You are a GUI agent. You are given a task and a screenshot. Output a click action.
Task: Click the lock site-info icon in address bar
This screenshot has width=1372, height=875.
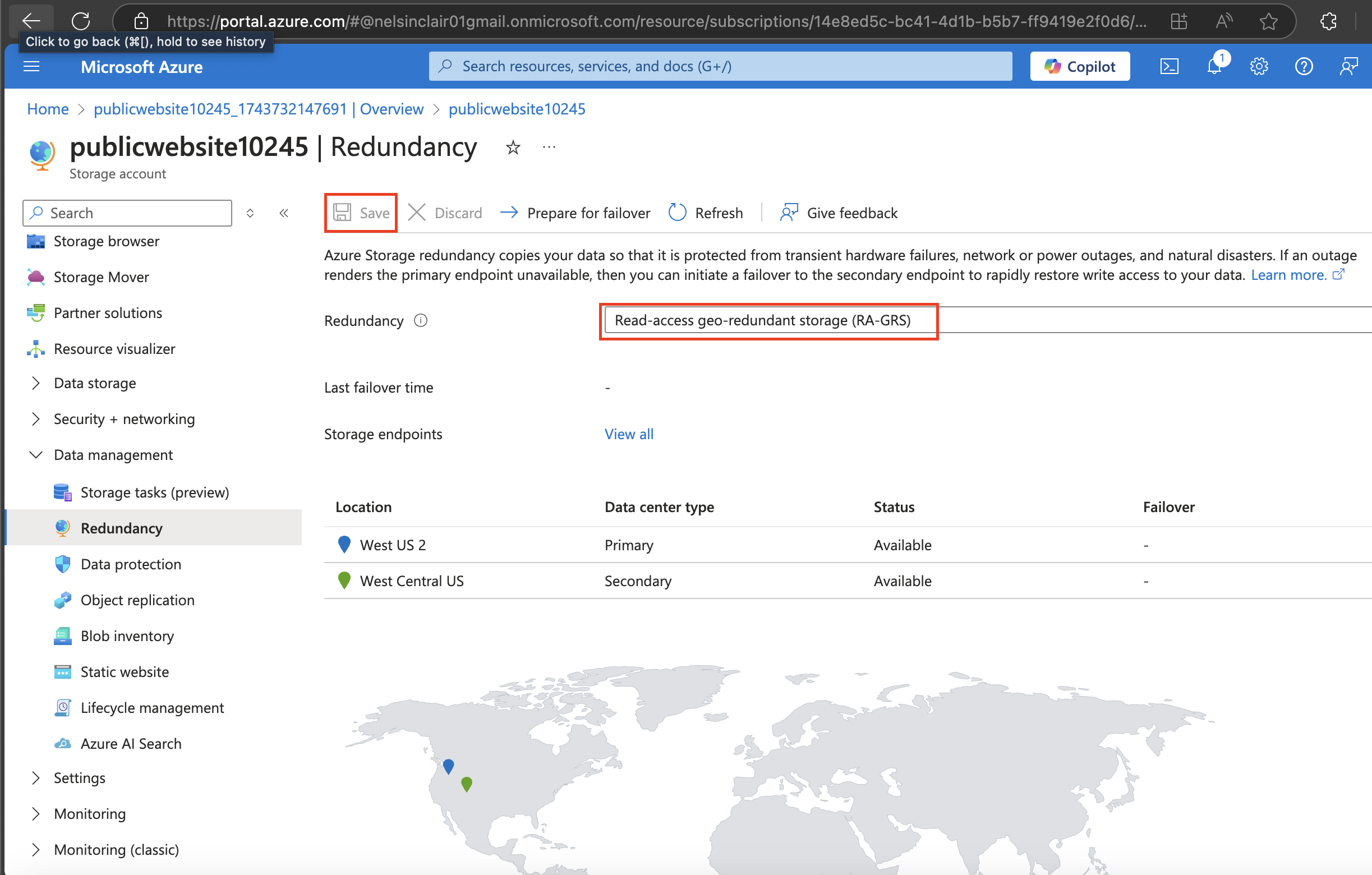141,22
